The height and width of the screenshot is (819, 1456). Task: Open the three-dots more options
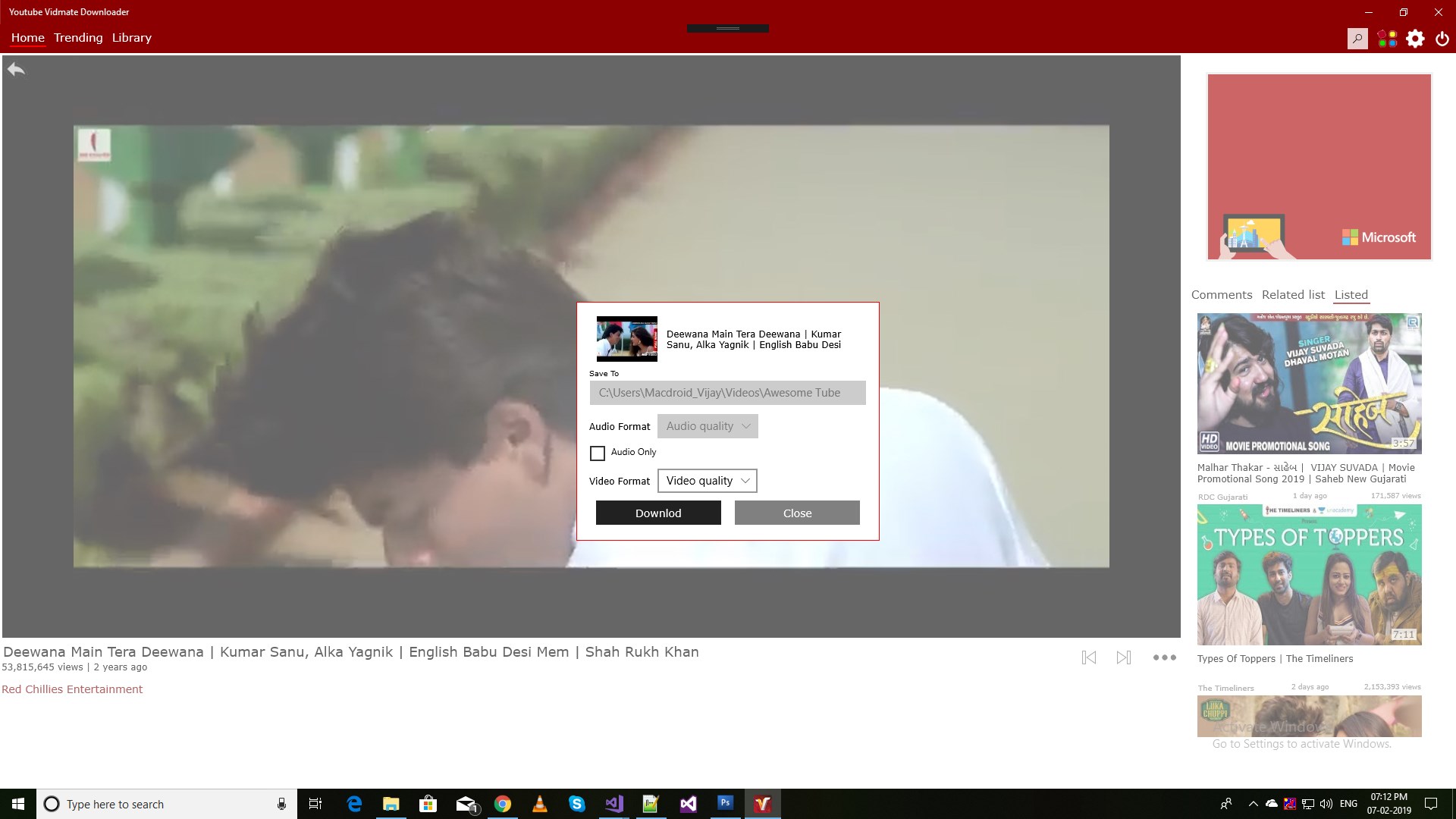tap(1164, 657)
